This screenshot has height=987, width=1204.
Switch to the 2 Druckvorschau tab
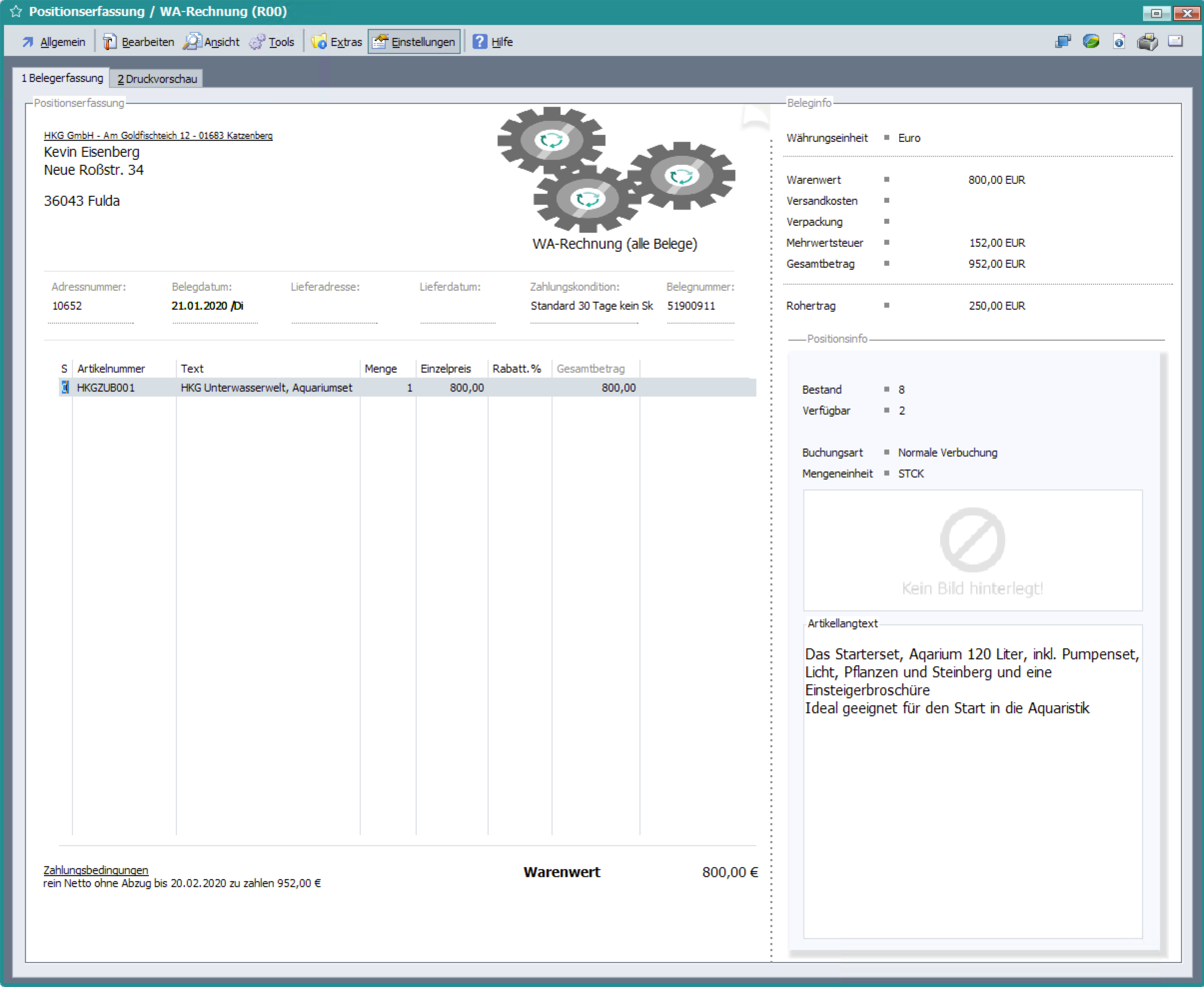pos(157,79)
